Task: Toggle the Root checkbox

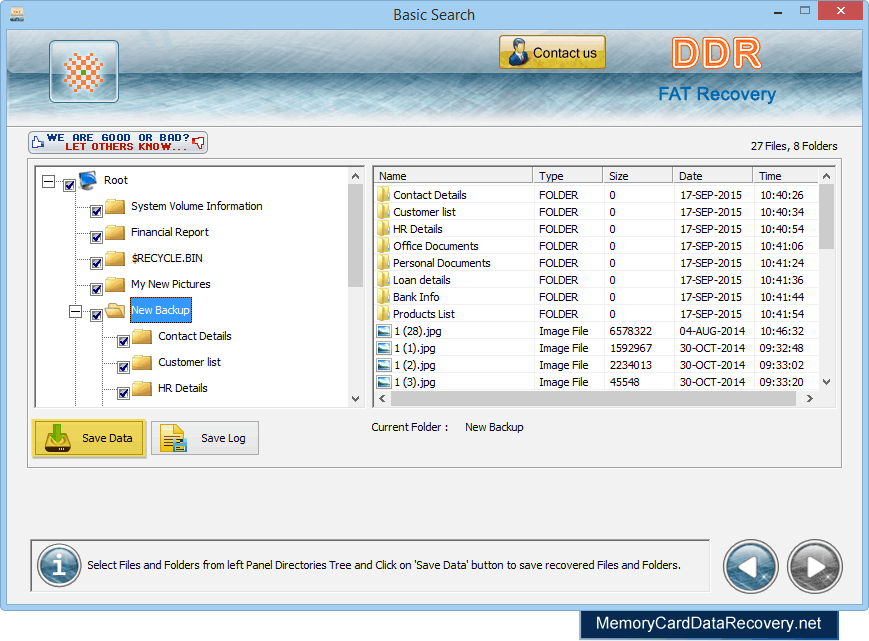Action: [x=69, y=185]
